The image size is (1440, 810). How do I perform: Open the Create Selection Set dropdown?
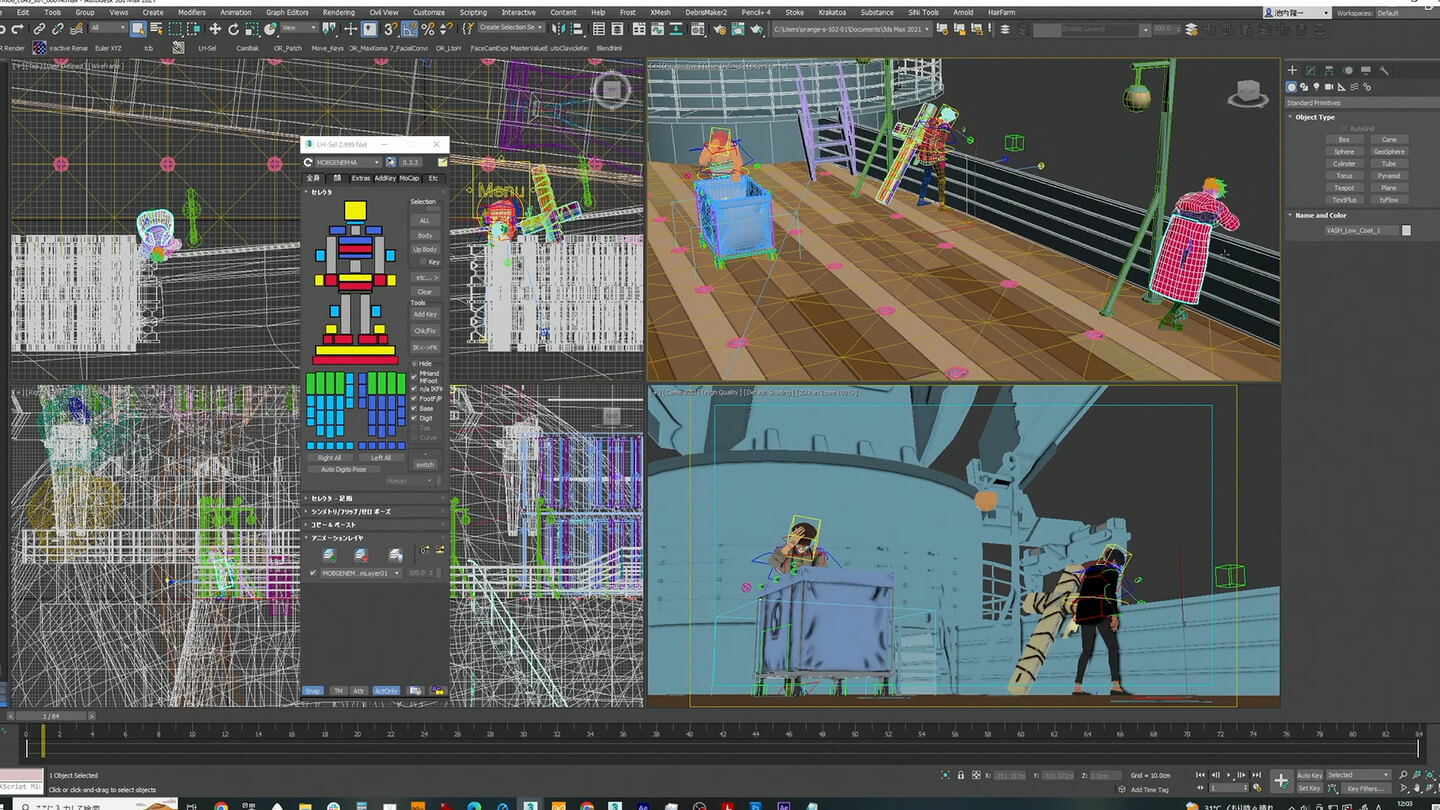pyautogui.click(x=510, y=27)
